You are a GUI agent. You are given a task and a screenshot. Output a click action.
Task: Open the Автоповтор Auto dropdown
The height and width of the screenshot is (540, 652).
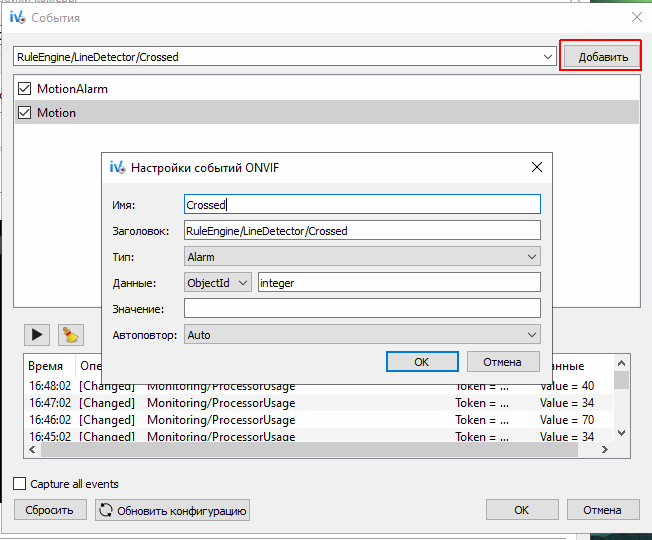(x=362, y=335)
